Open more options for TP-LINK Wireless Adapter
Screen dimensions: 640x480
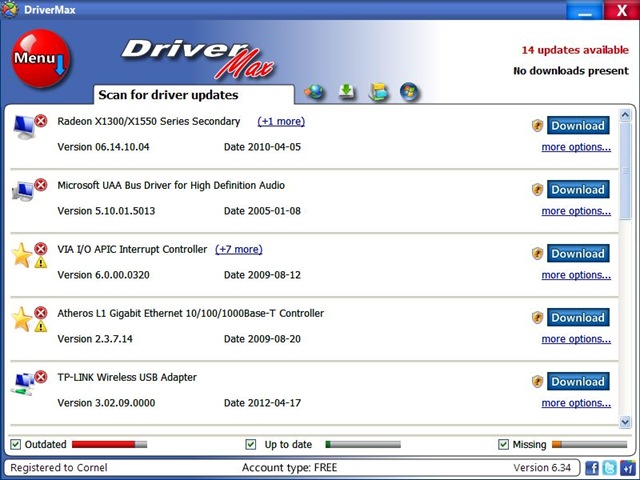tap(576, 403)
